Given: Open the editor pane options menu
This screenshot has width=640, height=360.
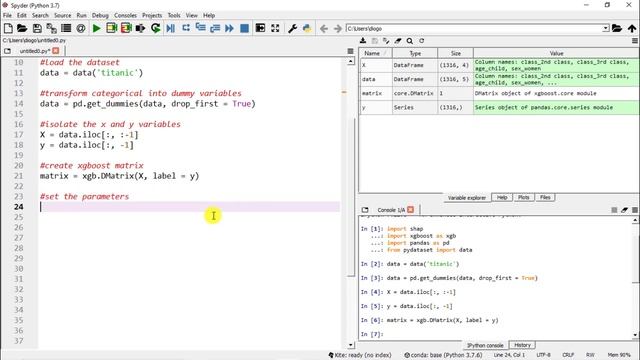Looking at the screenshot, I should 350,51.
